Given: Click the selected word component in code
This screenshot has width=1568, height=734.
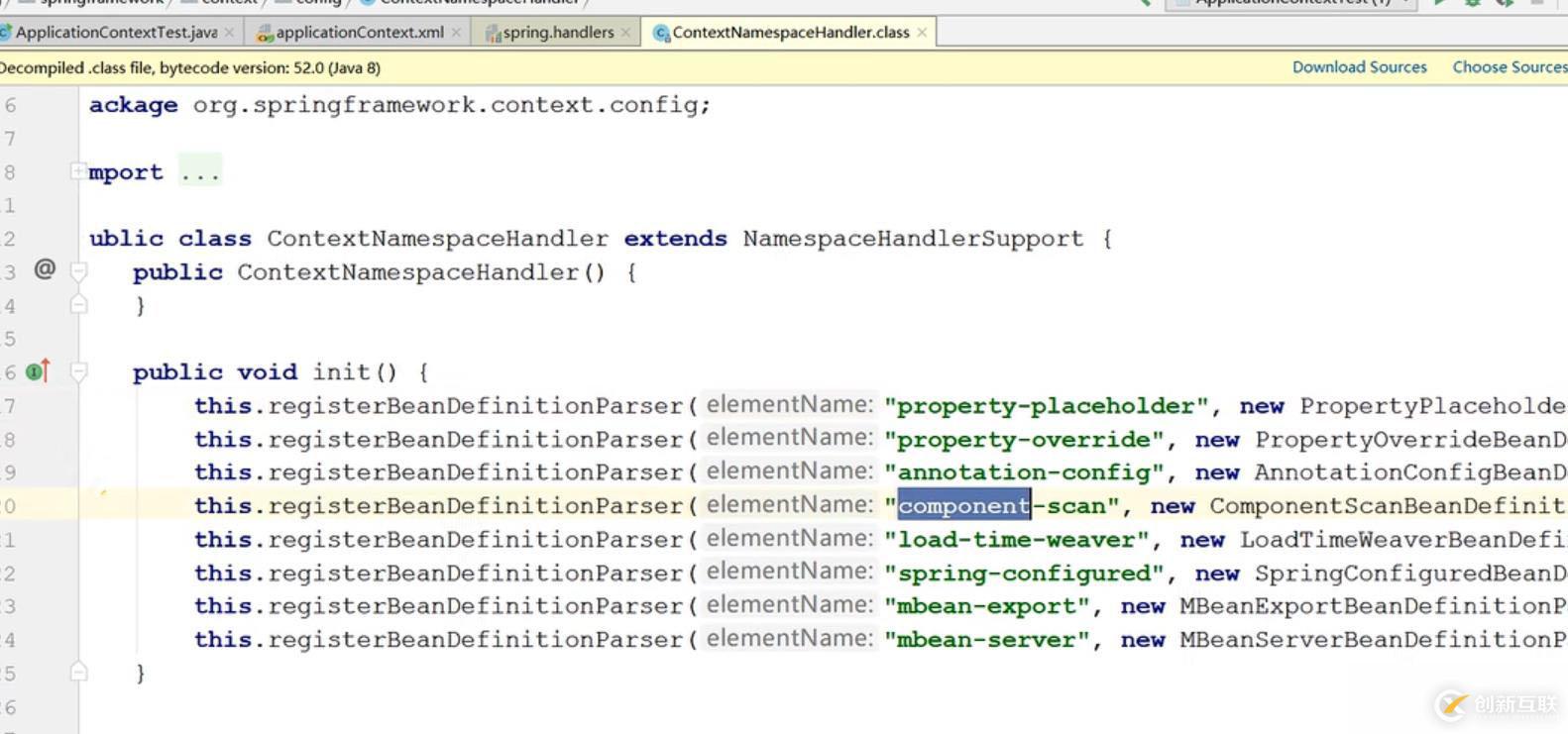Looking at the screenshot, I should click(964, 506).
